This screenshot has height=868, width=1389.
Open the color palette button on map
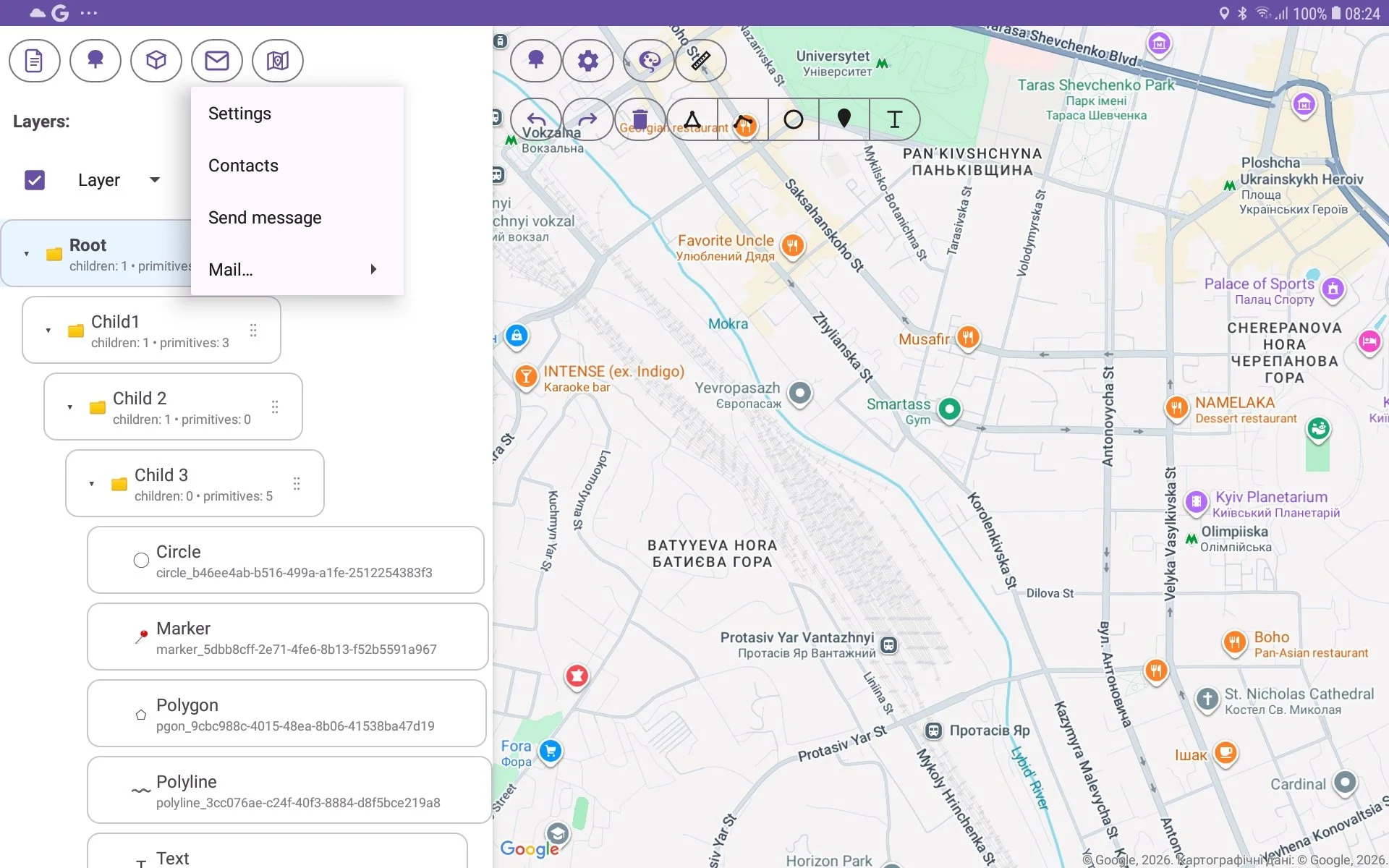[x=649, y=61]
